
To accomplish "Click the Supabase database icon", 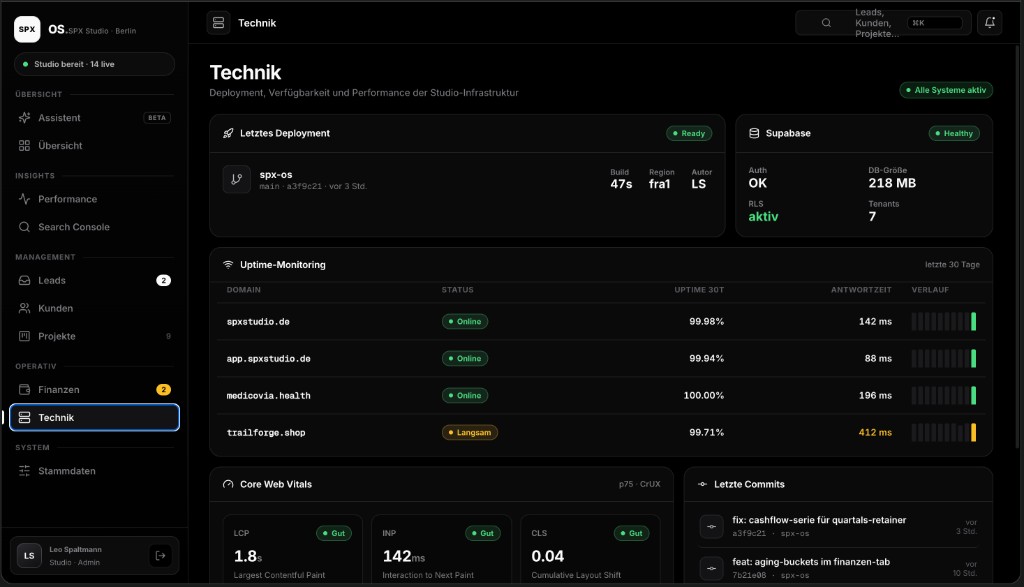I will [754, 133].
